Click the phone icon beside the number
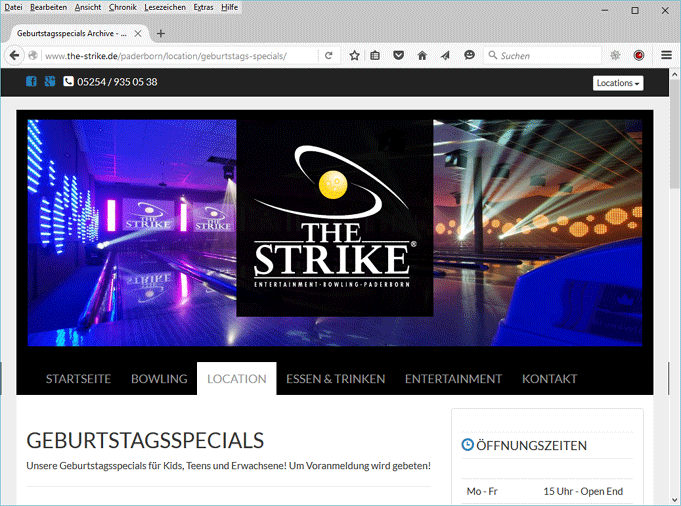Viewport: 681px width, 506px height. [x=68, y=81]
